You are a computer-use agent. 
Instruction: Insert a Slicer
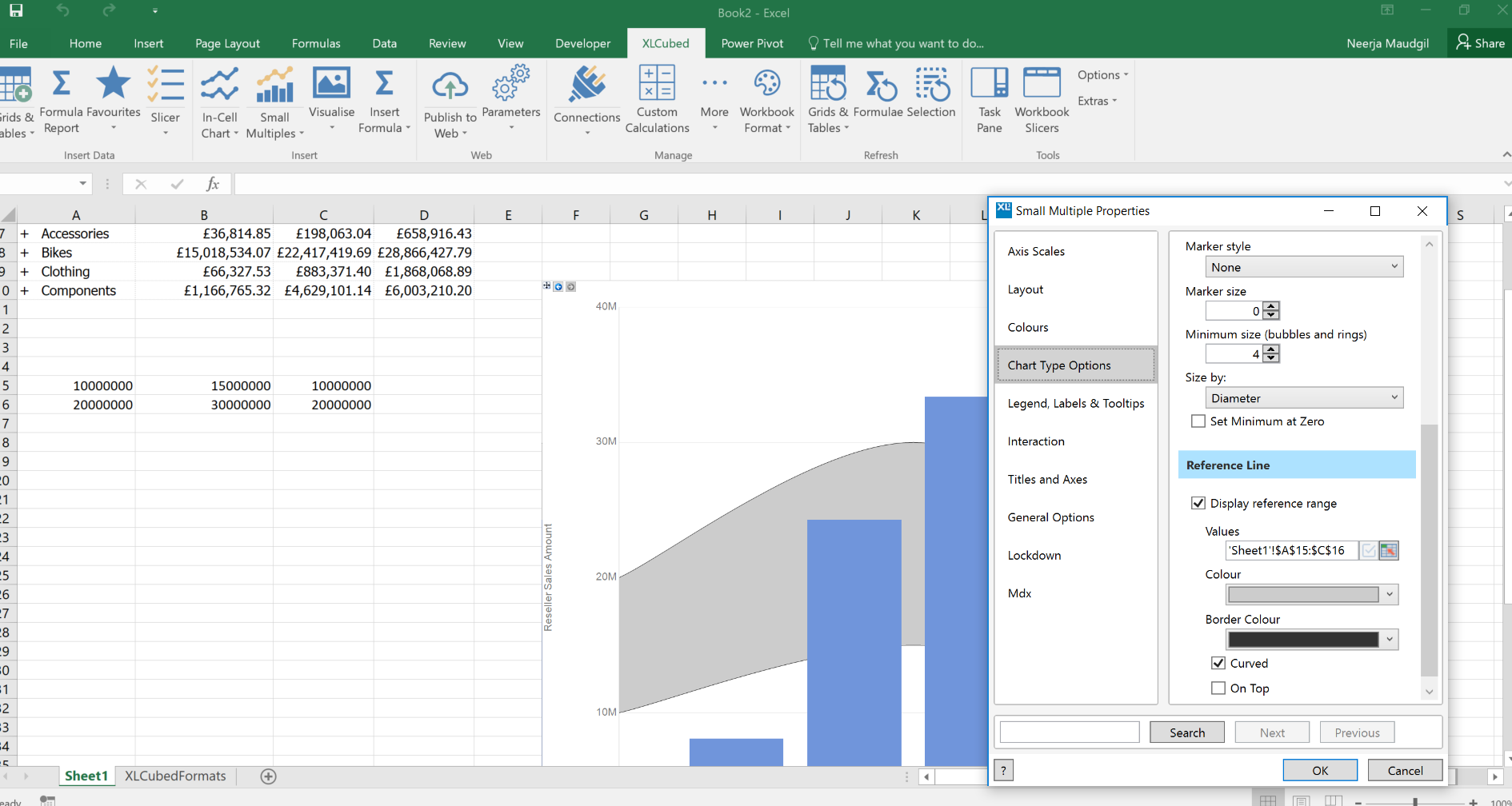point(166,101)
